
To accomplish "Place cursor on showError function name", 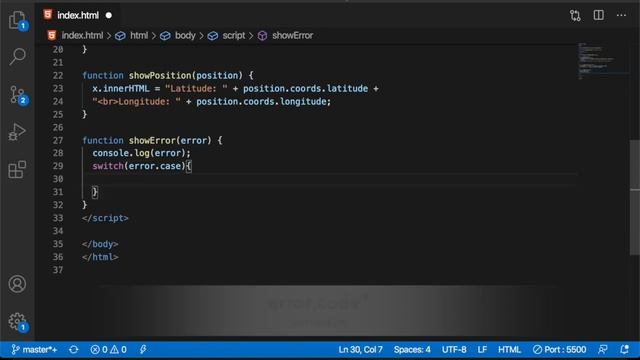I will click(x=152, y=140).
